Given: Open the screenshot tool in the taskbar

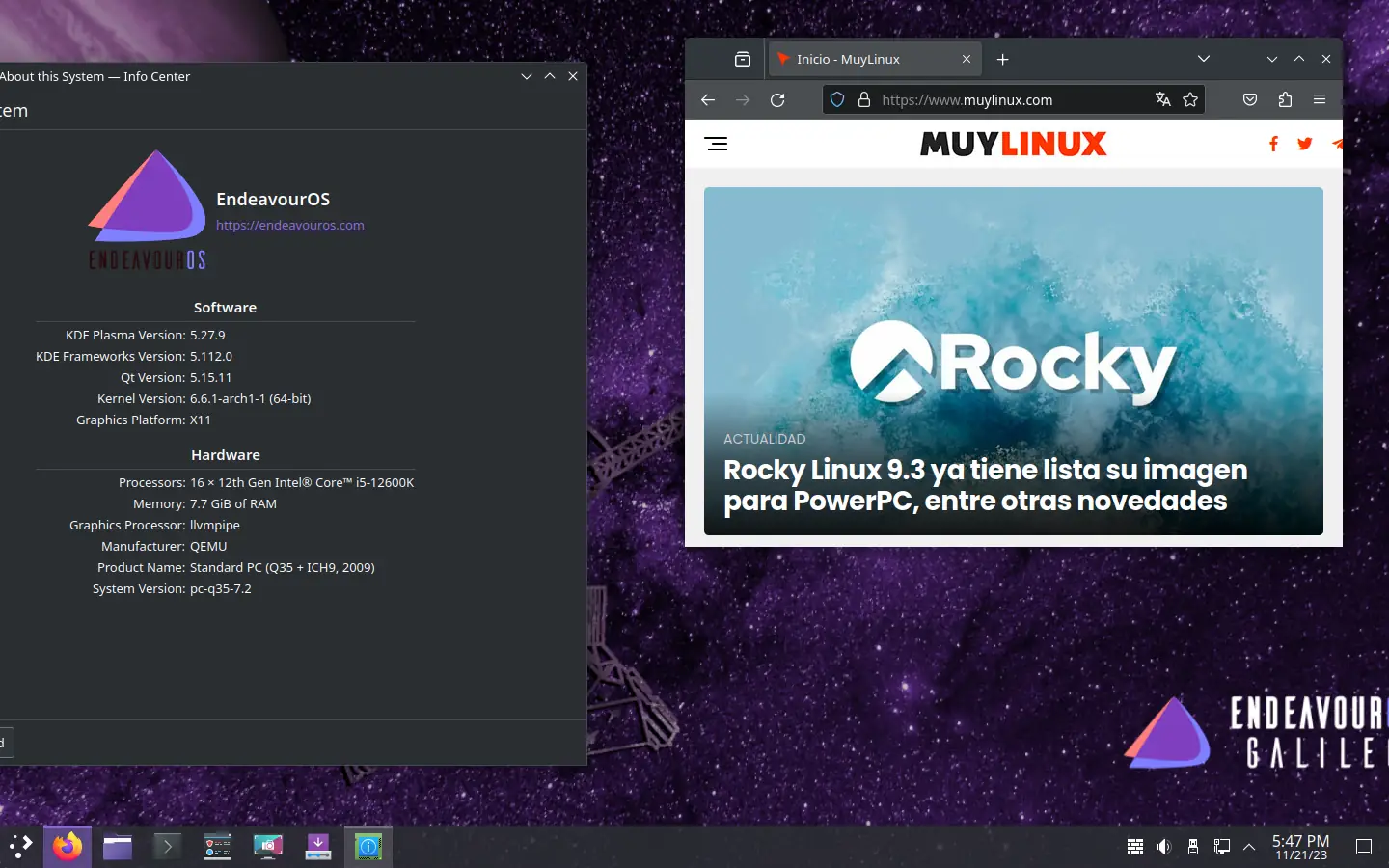Looking at the screenshot, I should [268, 847].
